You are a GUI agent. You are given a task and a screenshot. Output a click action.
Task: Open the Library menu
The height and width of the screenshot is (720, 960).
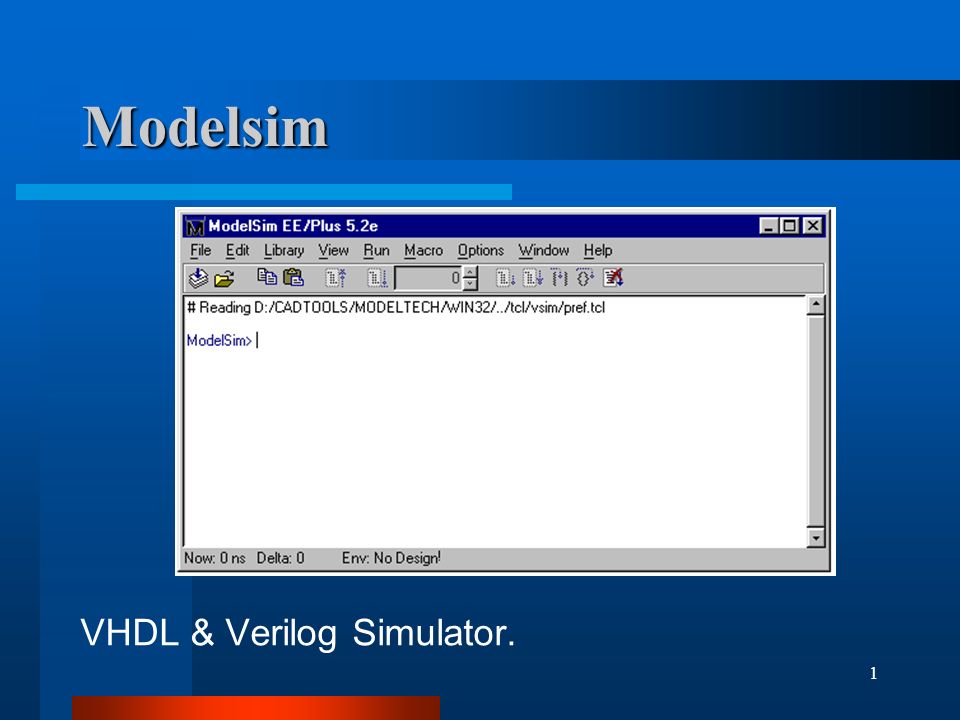[x=283, y=250]
